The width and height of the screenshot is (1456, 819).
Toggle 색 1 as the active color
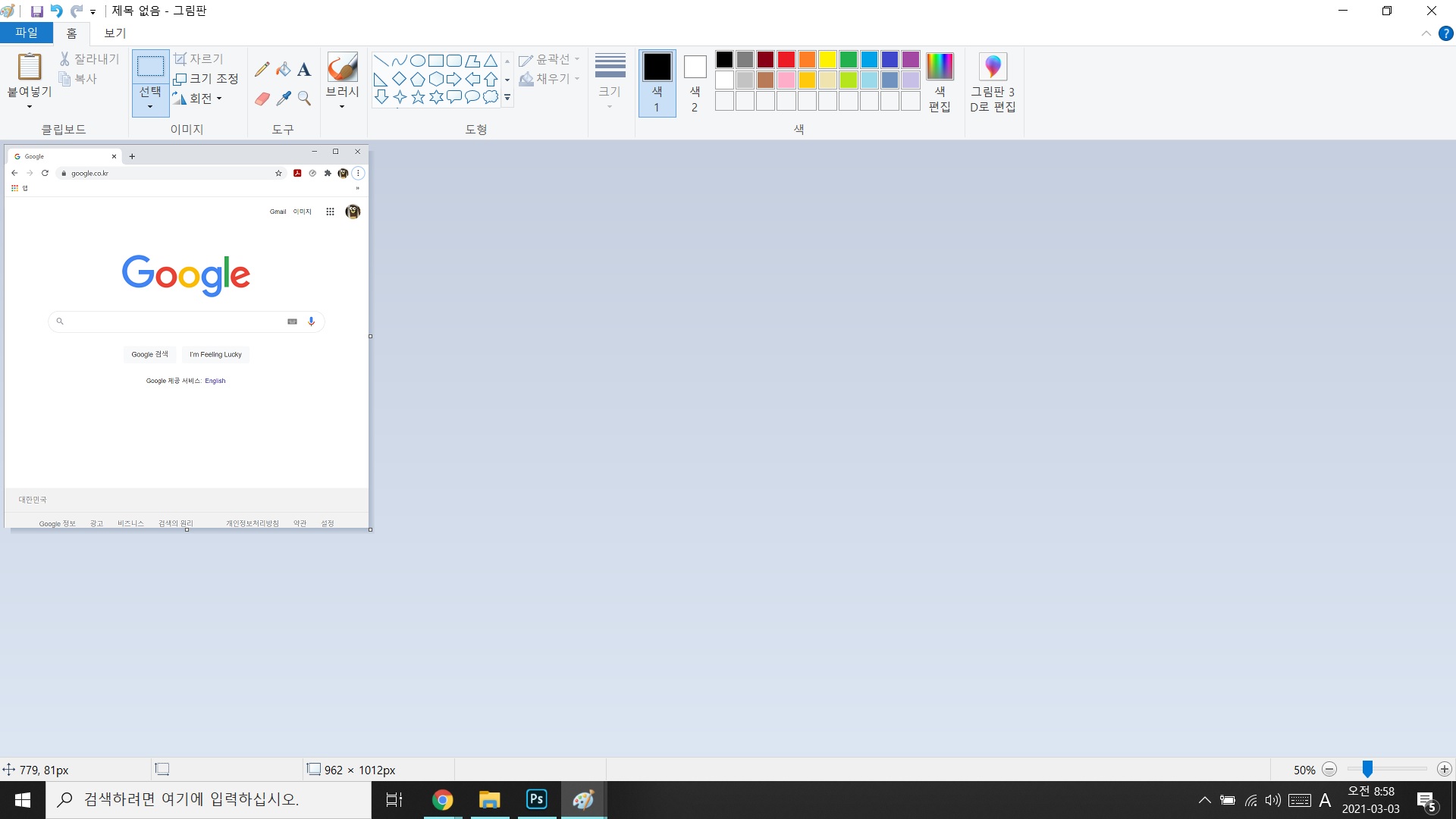(x=657, y=83)
